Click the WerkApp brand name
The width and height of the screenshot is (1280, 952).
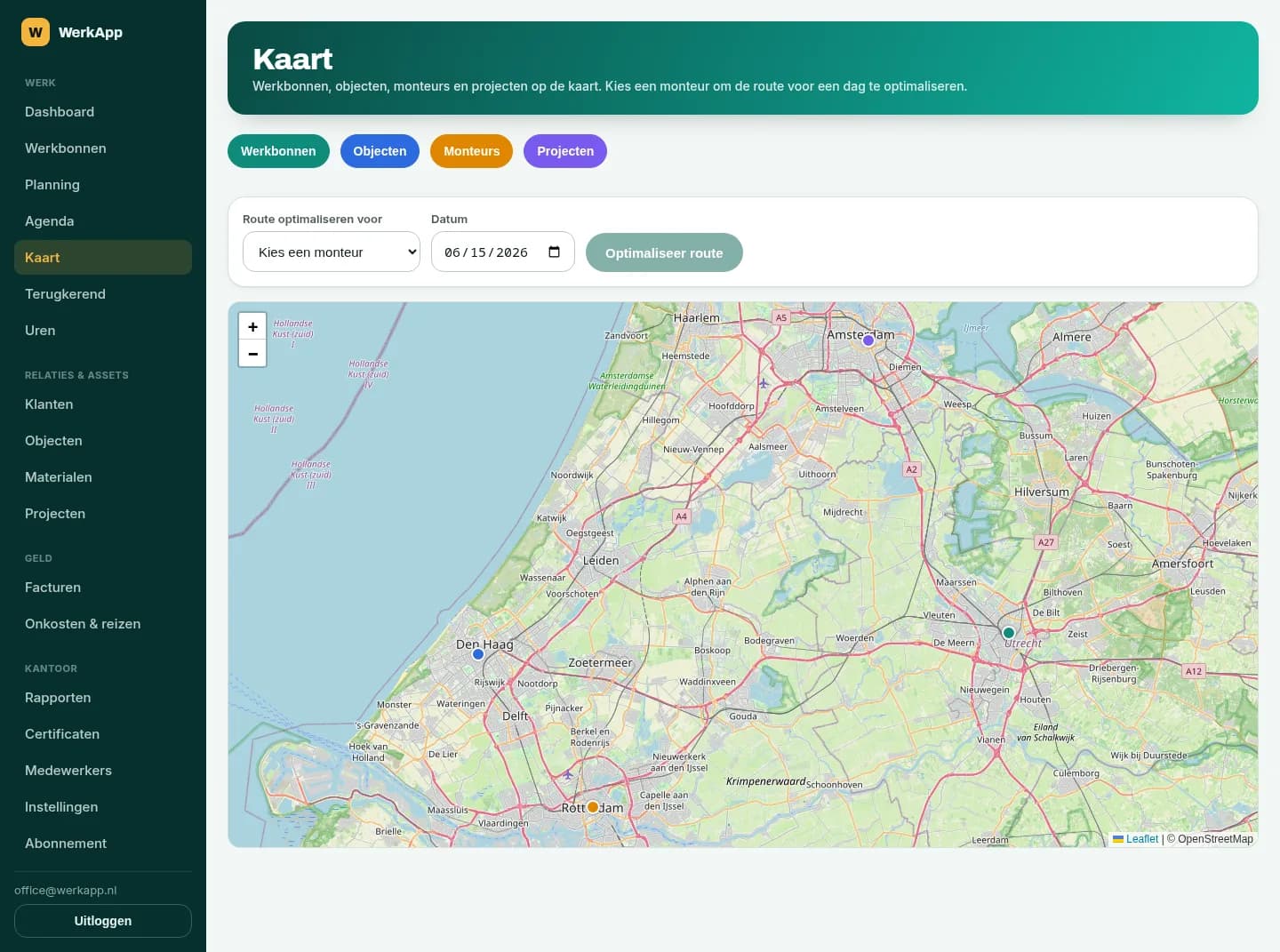91,32
